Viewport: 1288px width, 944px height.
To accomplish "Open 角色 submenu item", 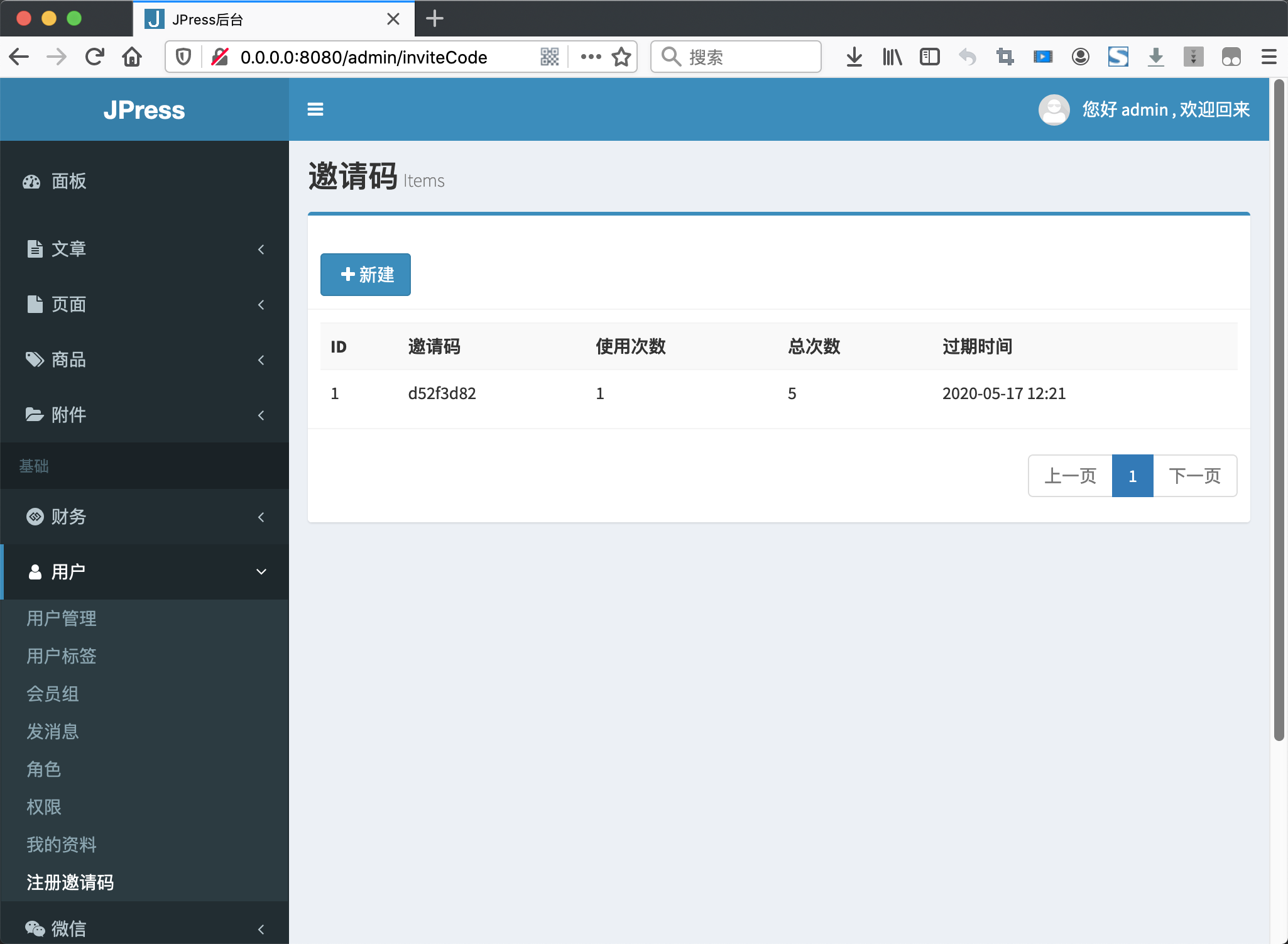I will click(x=44, y=769).
